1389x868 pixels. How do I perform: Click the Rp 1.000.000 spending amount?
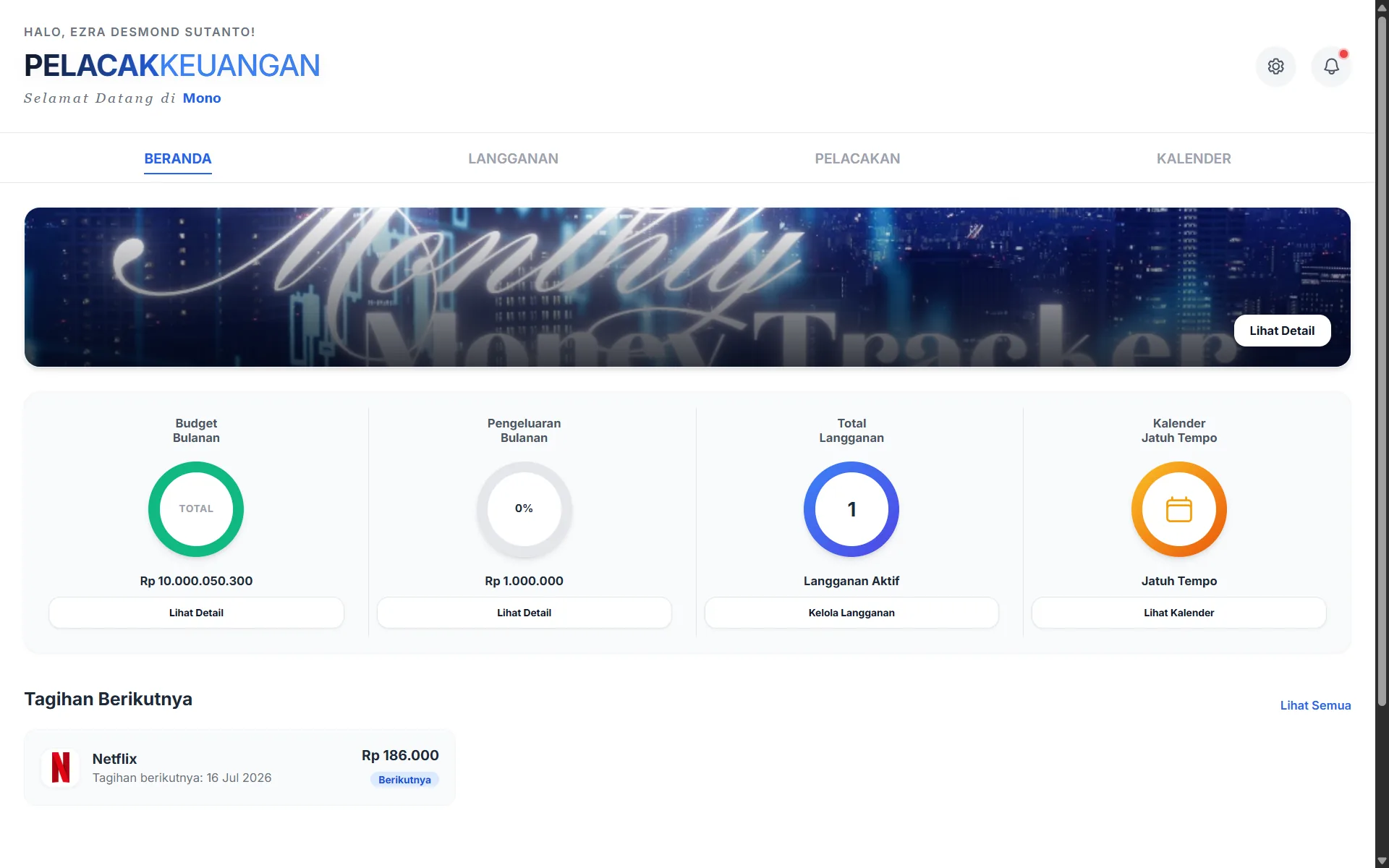[x=524, y=581]
